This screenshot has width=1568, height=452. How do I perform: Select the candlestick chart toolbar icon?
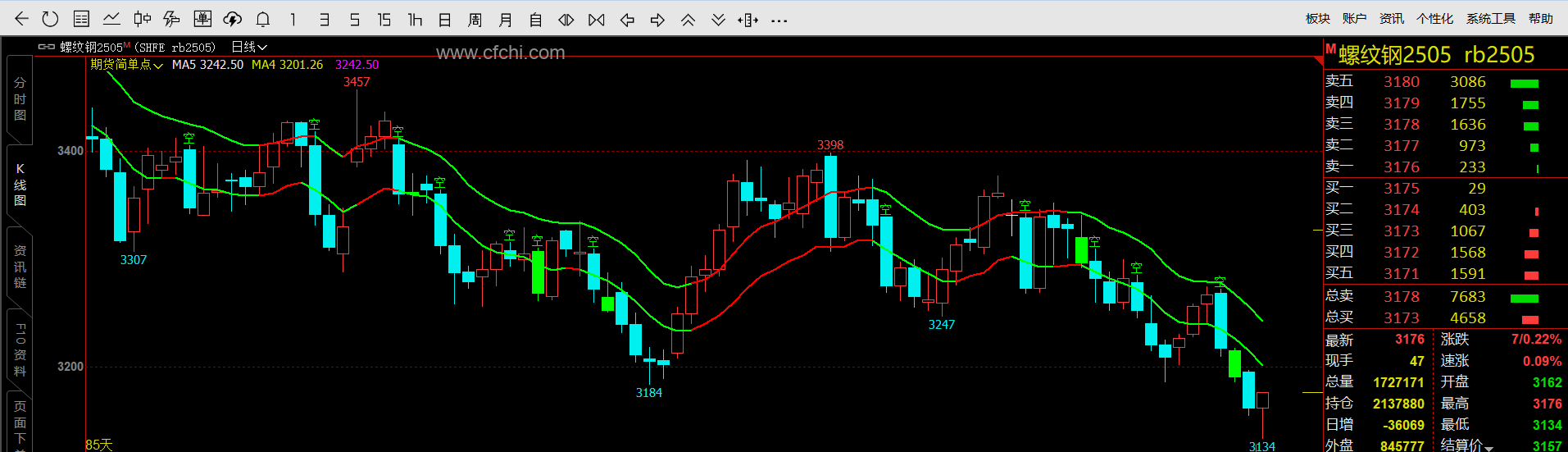click(143, 19)
